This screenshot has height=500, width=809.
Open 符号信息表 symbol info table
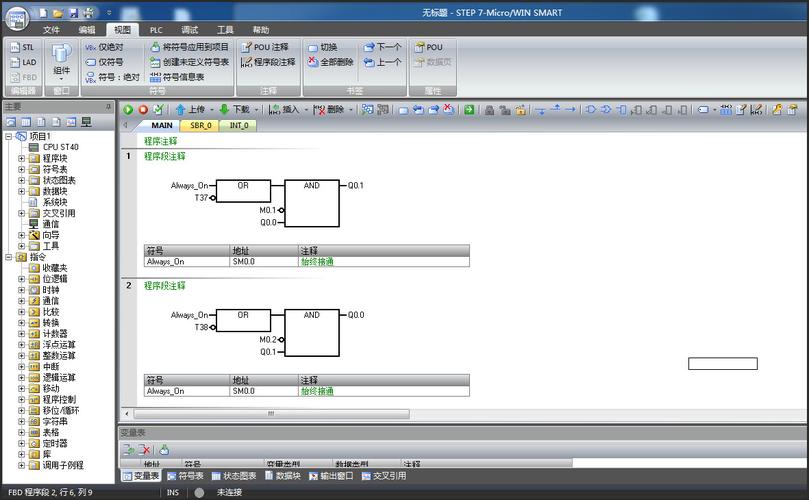[176, 77]
